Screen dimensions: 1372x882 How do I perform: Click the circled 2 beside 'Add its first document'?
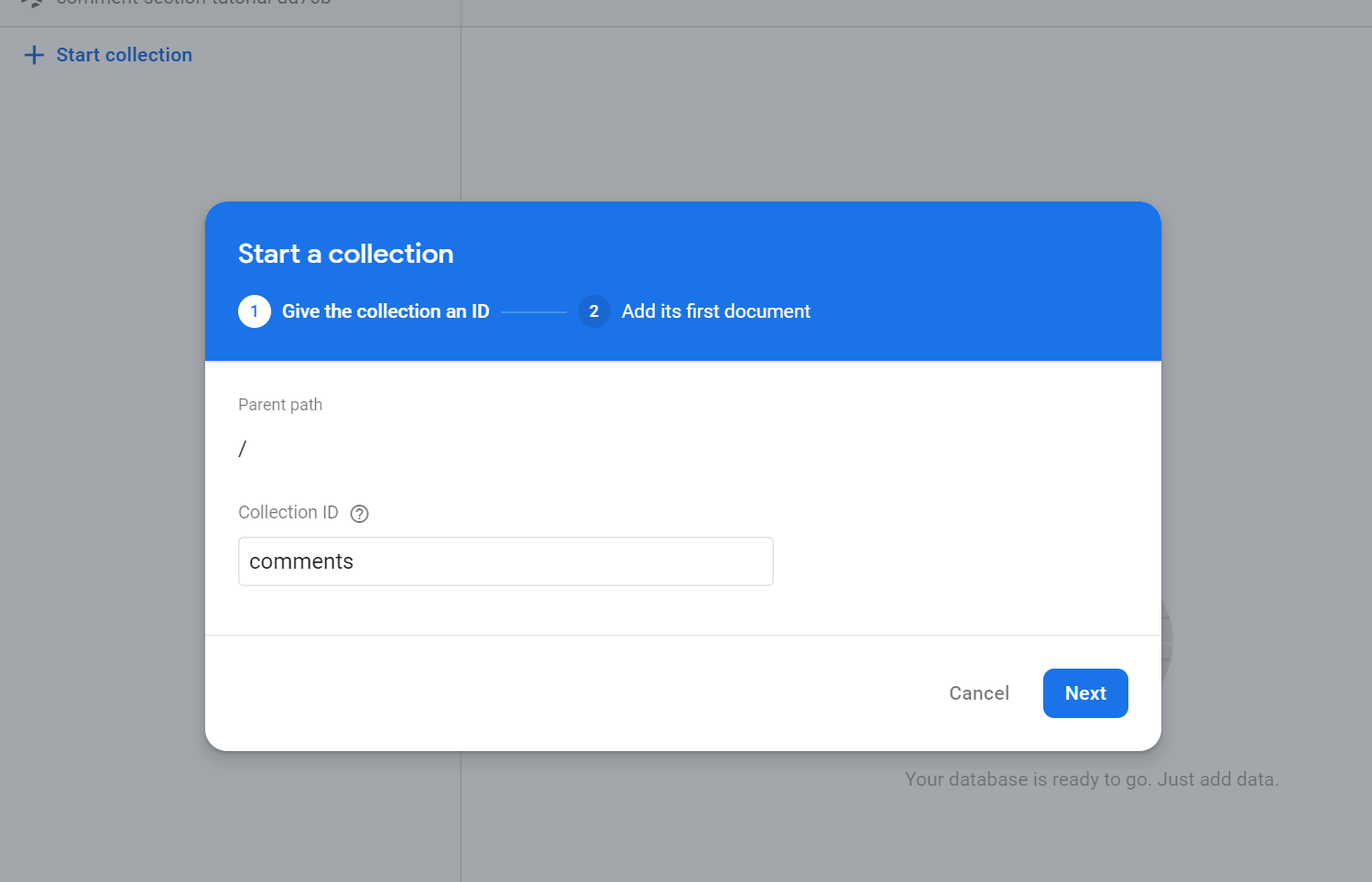click(x=594, y=311)
